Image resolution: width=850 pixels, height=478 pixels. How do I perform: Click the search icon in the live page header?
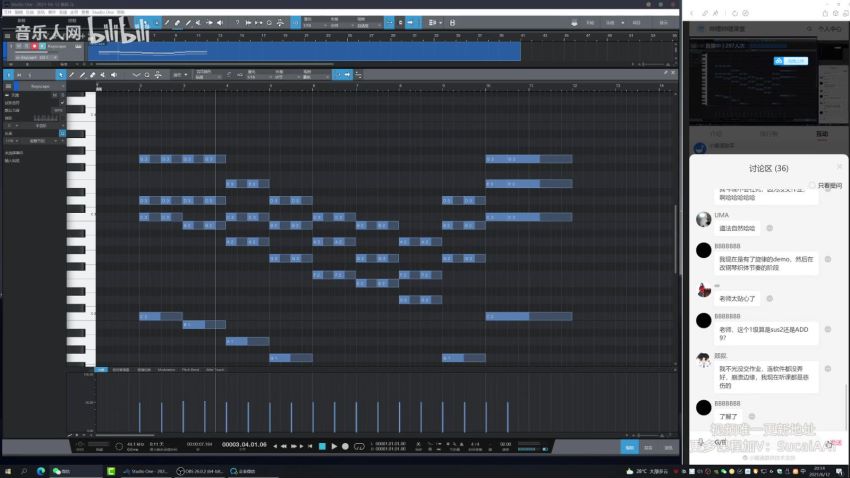809,29
